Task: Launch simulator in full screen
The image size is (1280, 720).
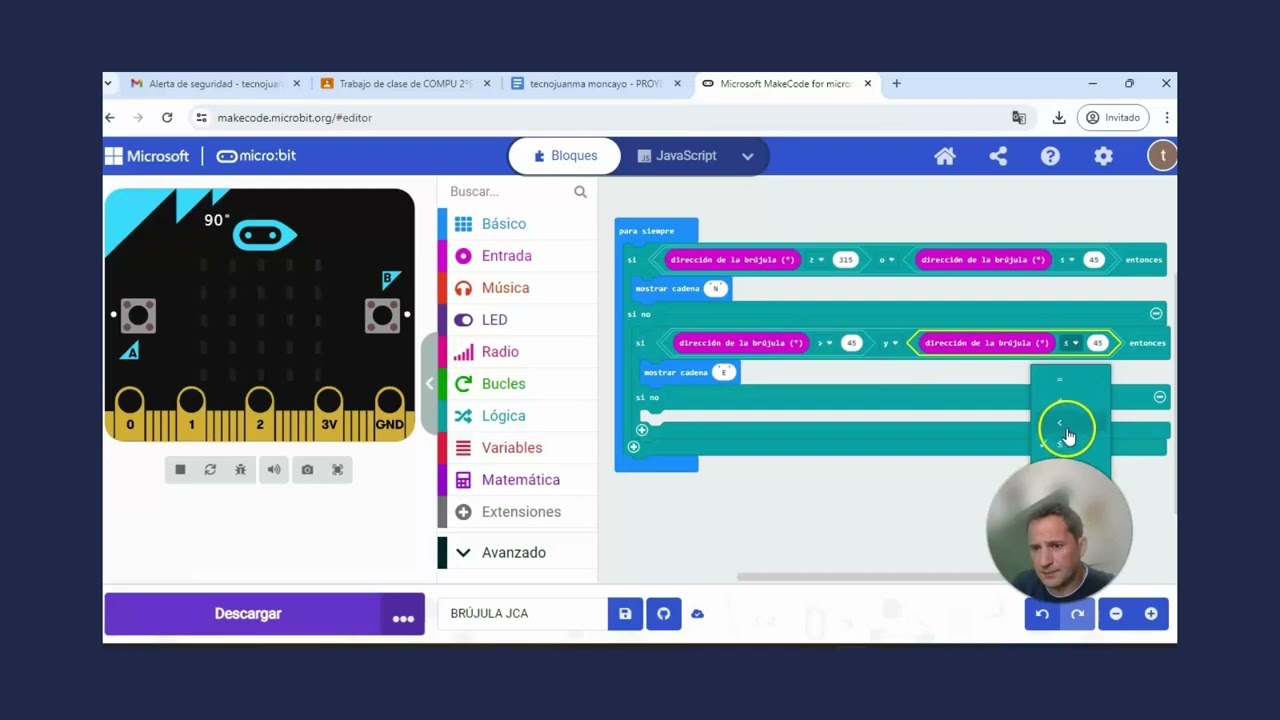Action: 338,470
